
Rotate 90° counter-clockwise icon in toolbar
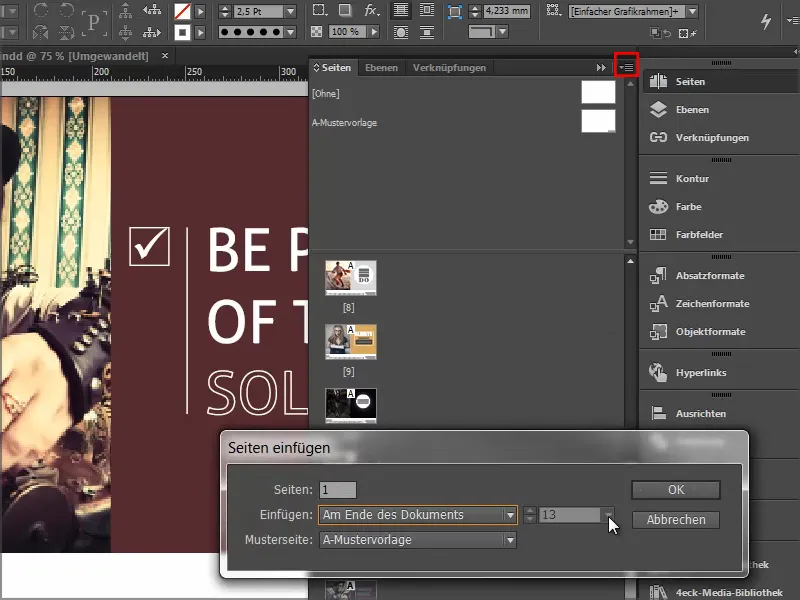click(x=67, y=10)
